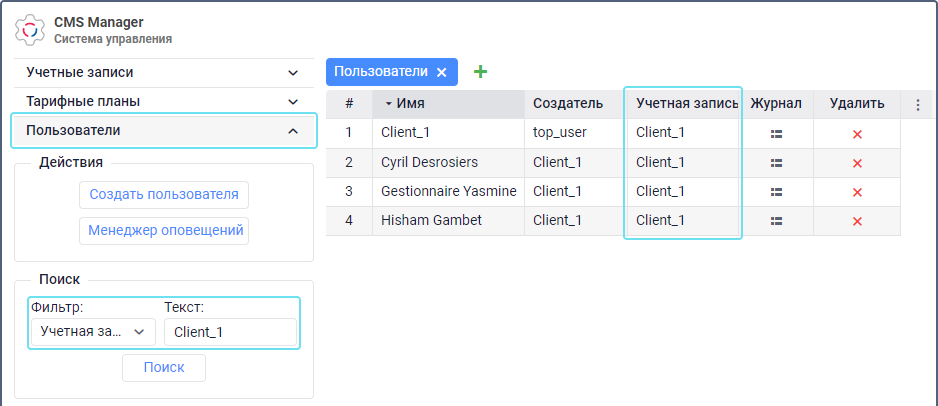The width and height of the screenshot is (938, 406).
Task: Open journal for Gestionnaire Yasmine
Action: pos(776,191)
